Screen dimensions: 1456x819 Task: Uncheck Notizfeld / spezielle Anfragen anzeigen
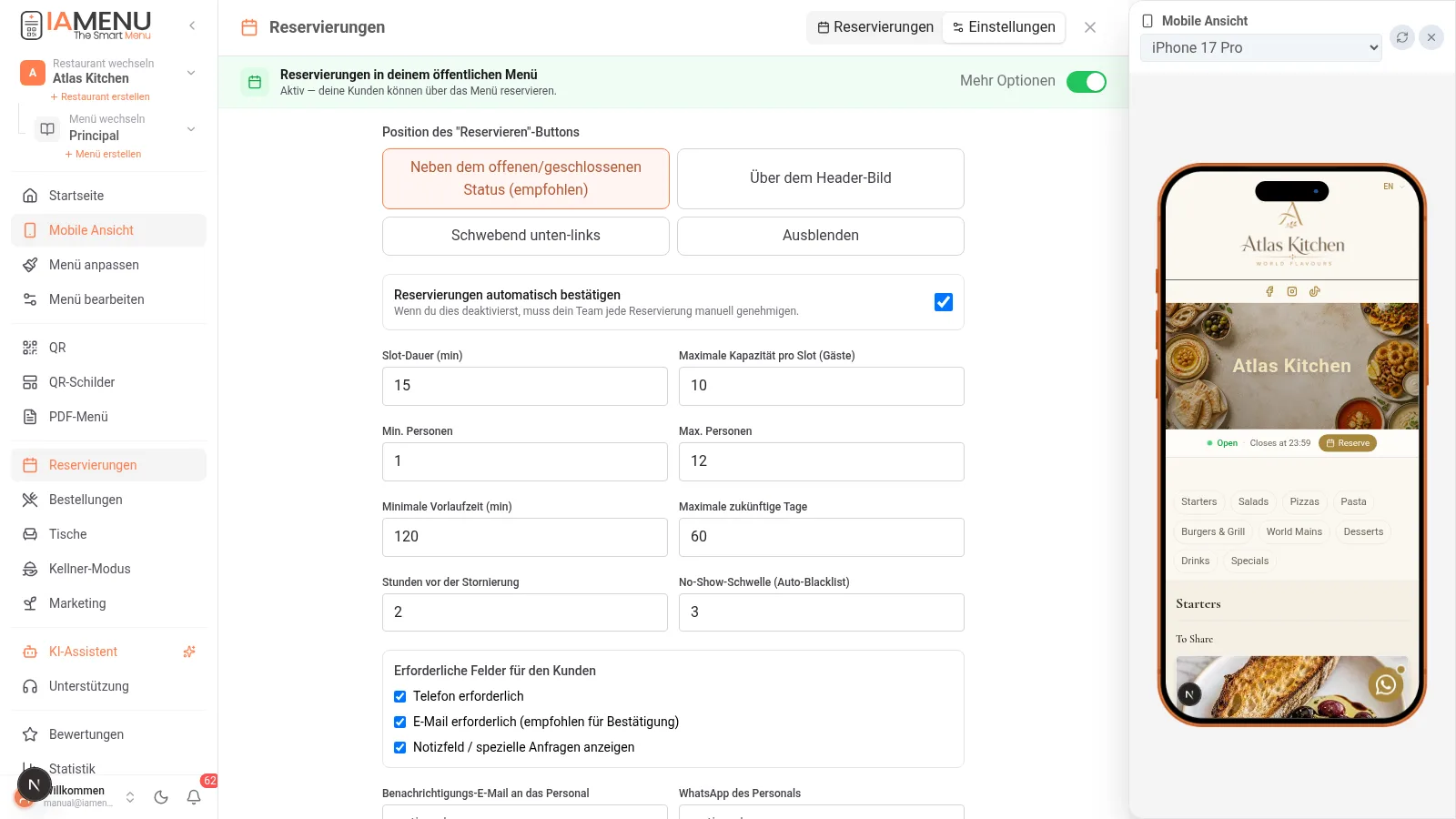coord(399,747)
